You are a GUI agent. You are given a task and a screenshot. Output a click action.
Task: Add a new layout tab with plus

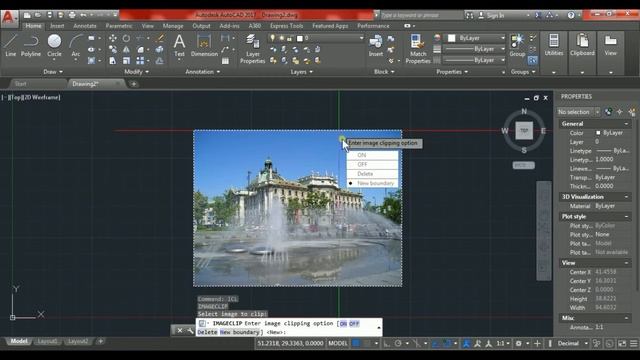[100, 341]
